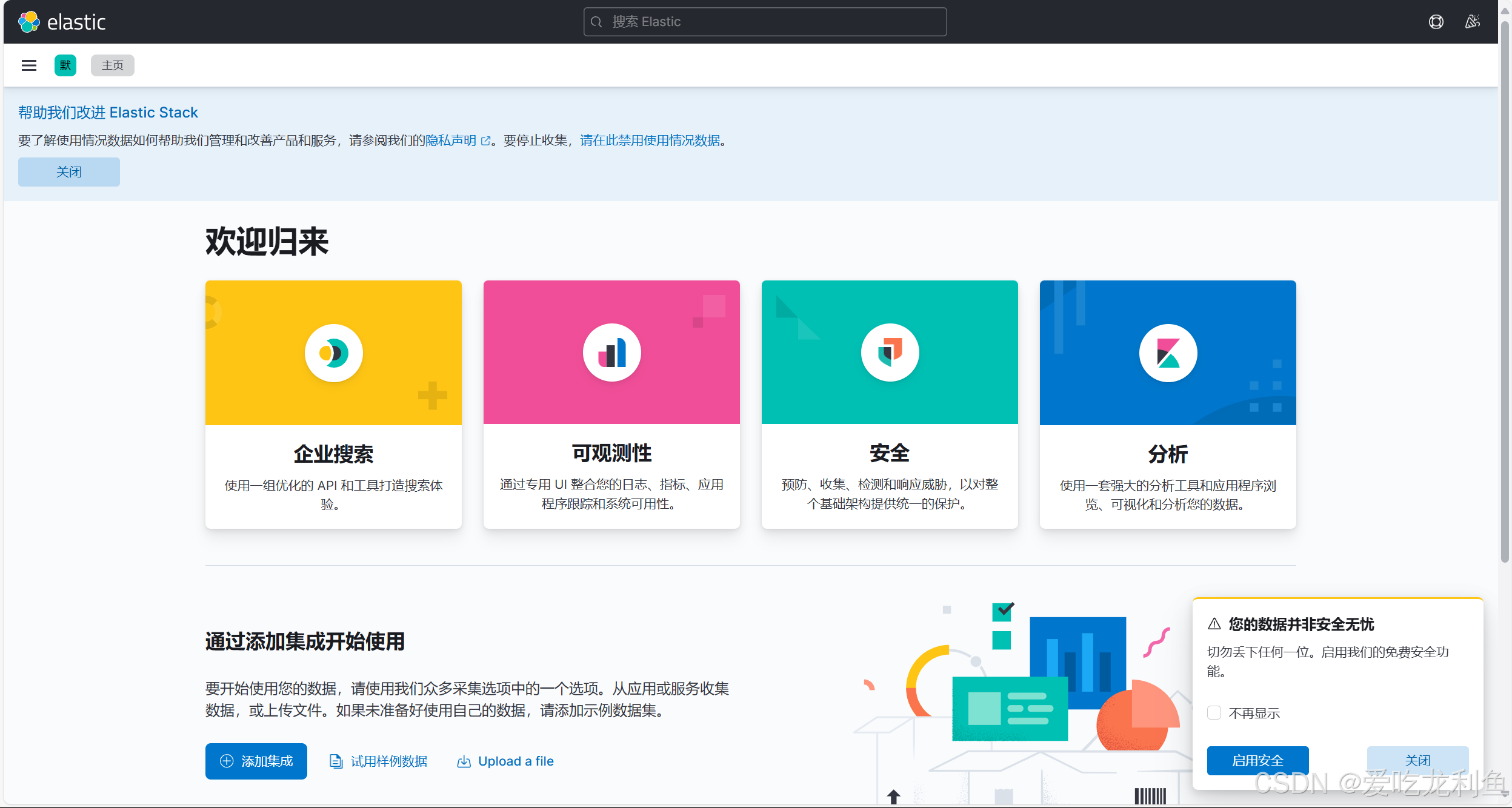
Task: Focus the 搜索 Elastic search field
Action: (x=765, y=22)
